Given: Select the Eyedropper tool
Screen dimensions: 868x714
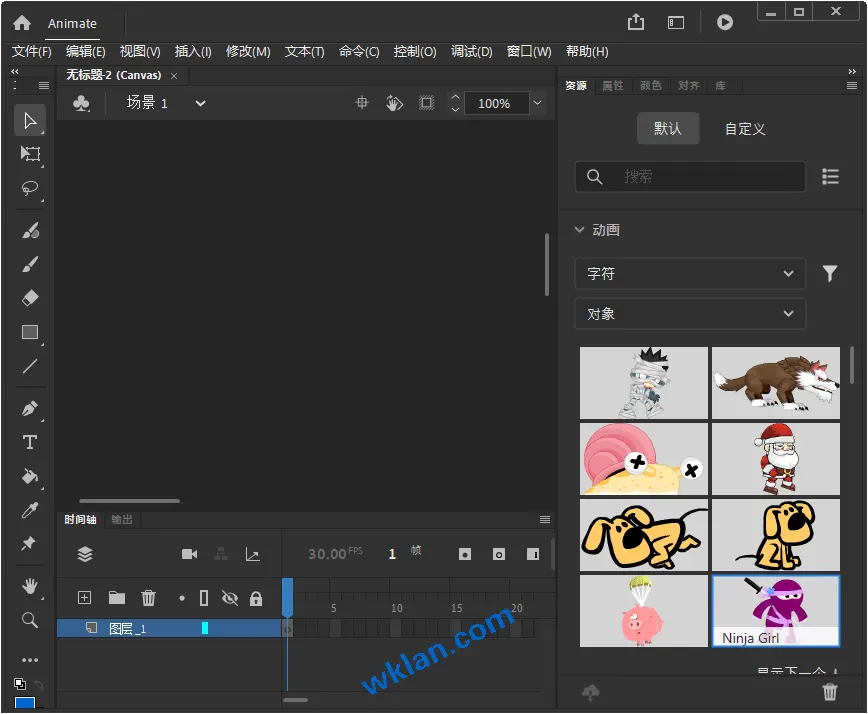Looking at the screenshot, I should [x=30, y=510].
